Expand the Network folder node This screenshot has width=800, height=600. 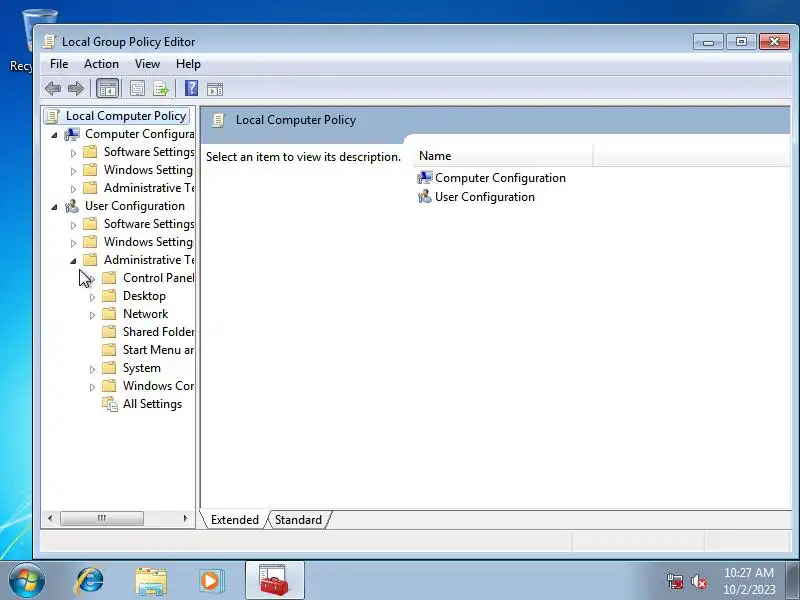click(92, 315)
